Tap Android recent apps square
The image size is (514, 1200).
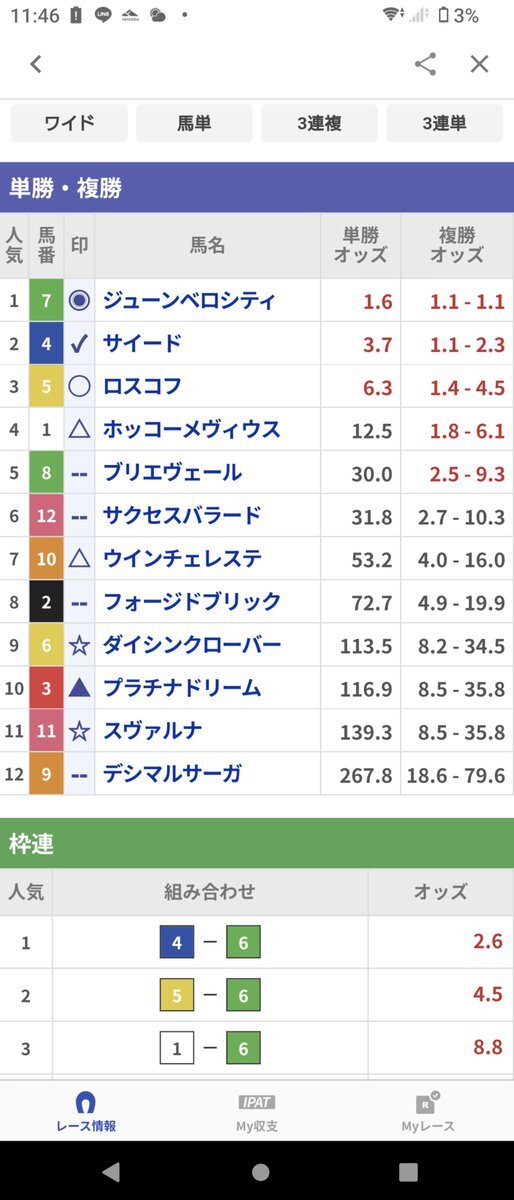click(408, 1171)
